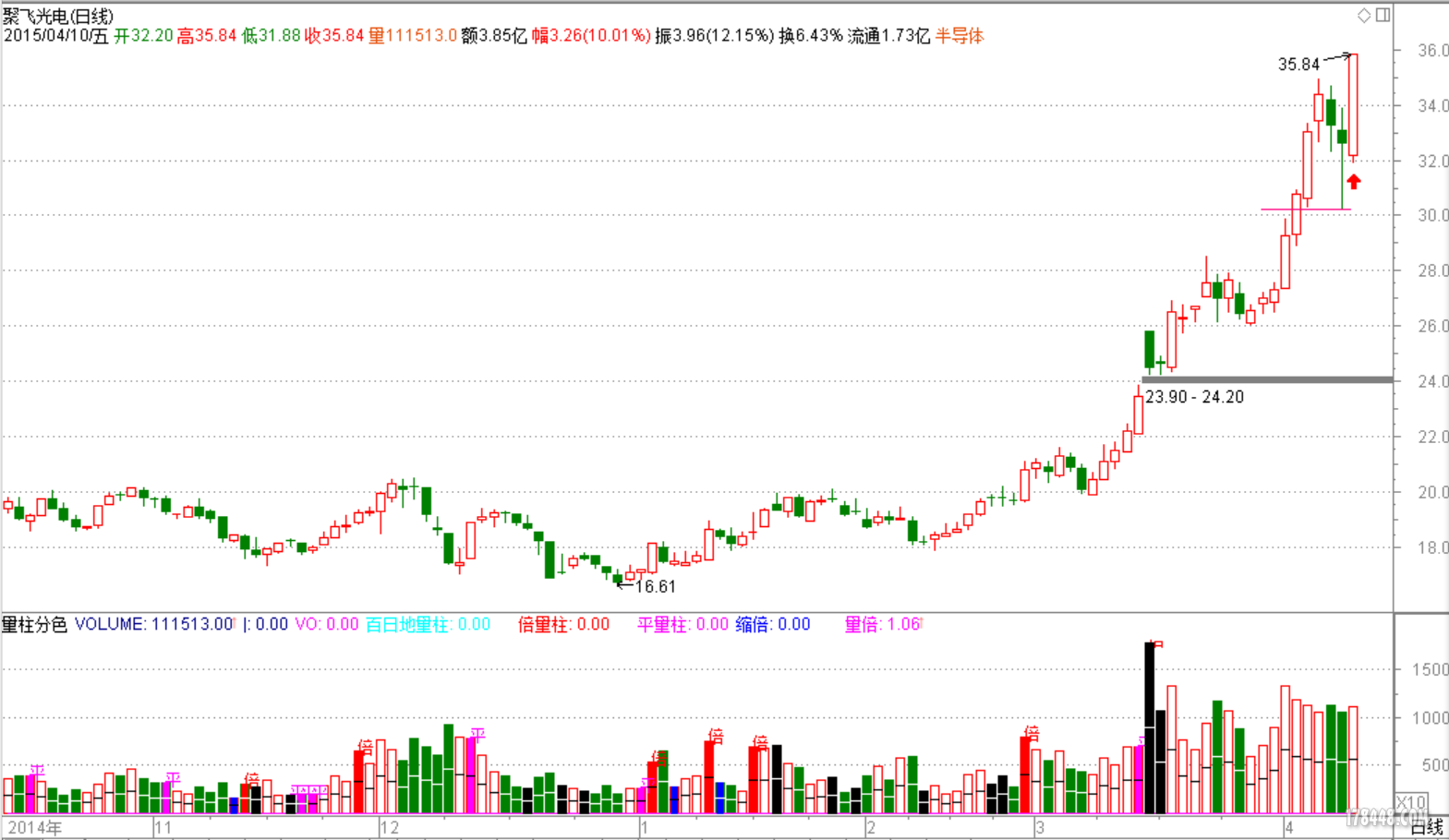Click the red up-arrow signal marker
The height and width of the screenshot is (840, 1449).
[x=1354, y=182]
